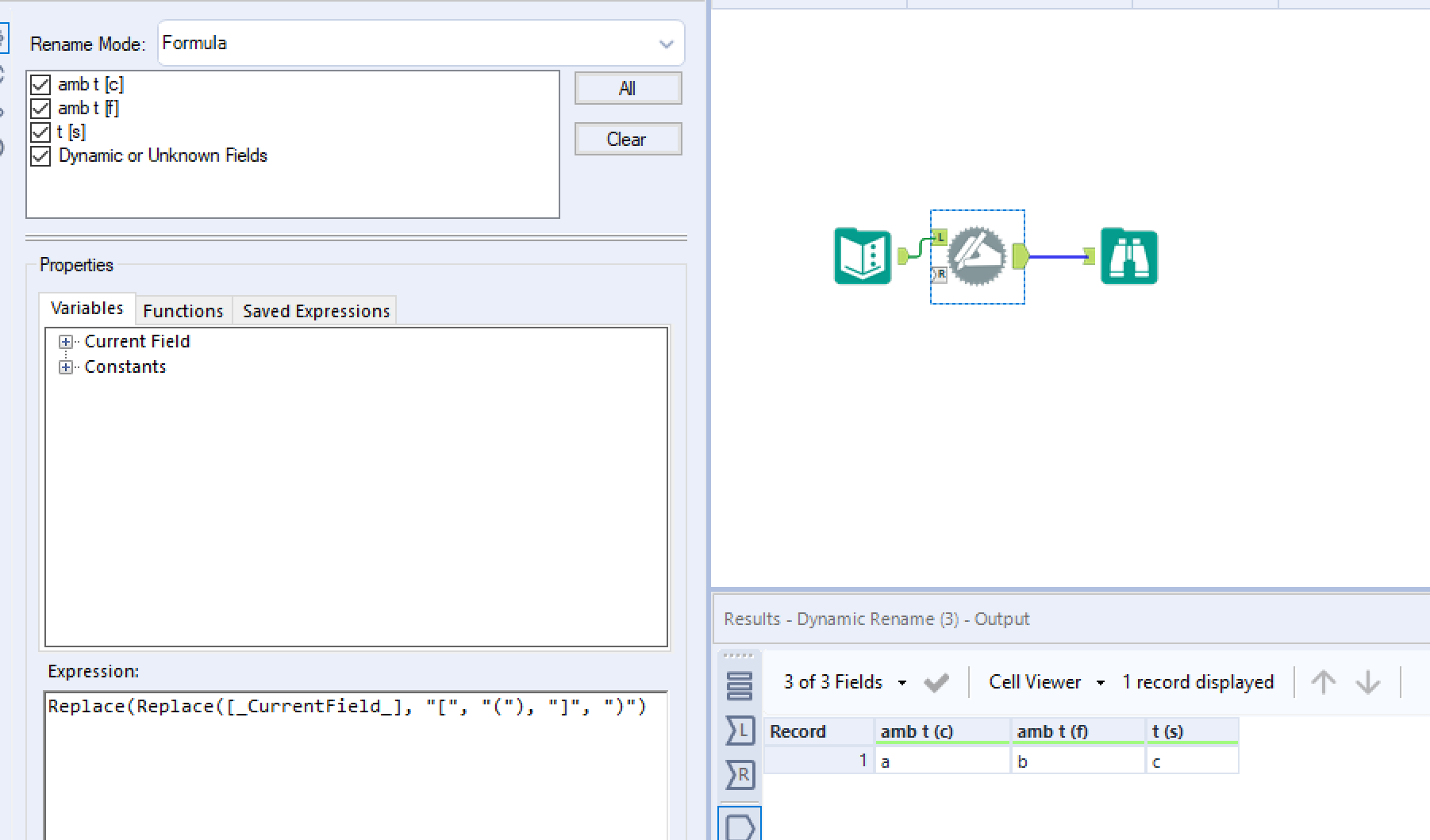The width and height of the screenshot is (1430, 840).
Task: Click the green checkmark data quality icon
Action: pyautogui.click(x=936, y=682)
